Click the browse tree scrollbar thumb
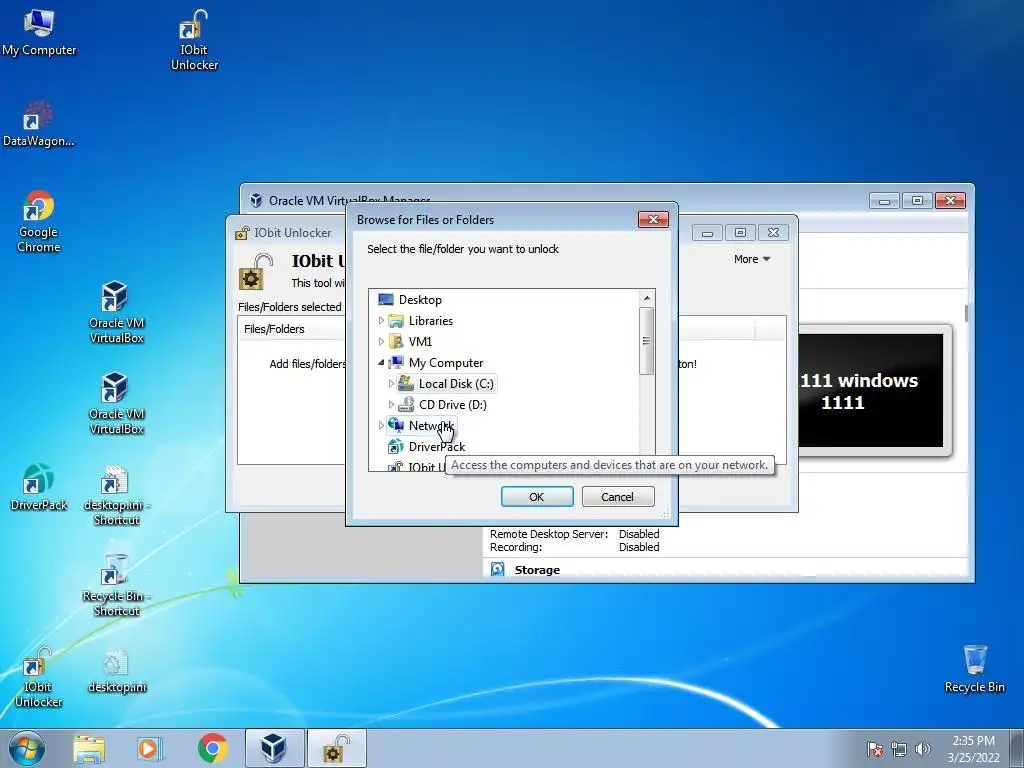The width and height of the screenshot is (1024, 768). [x=647, y=340]
